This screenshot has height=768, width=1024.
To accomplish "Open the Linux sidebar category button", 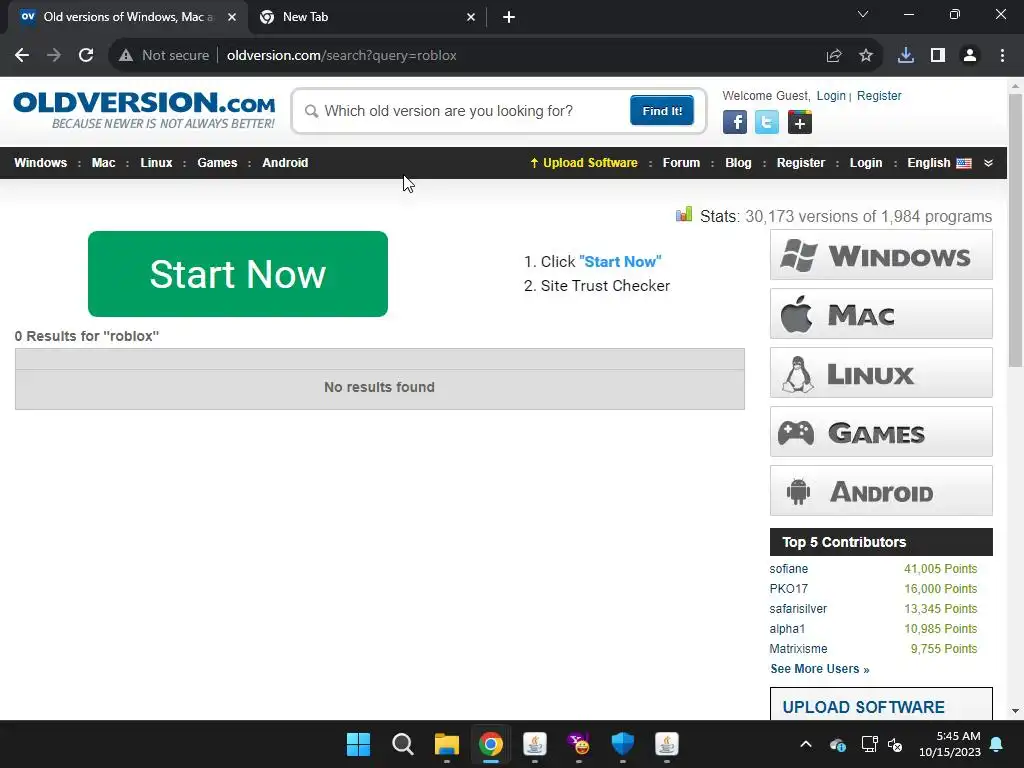I will pos(881,373).
